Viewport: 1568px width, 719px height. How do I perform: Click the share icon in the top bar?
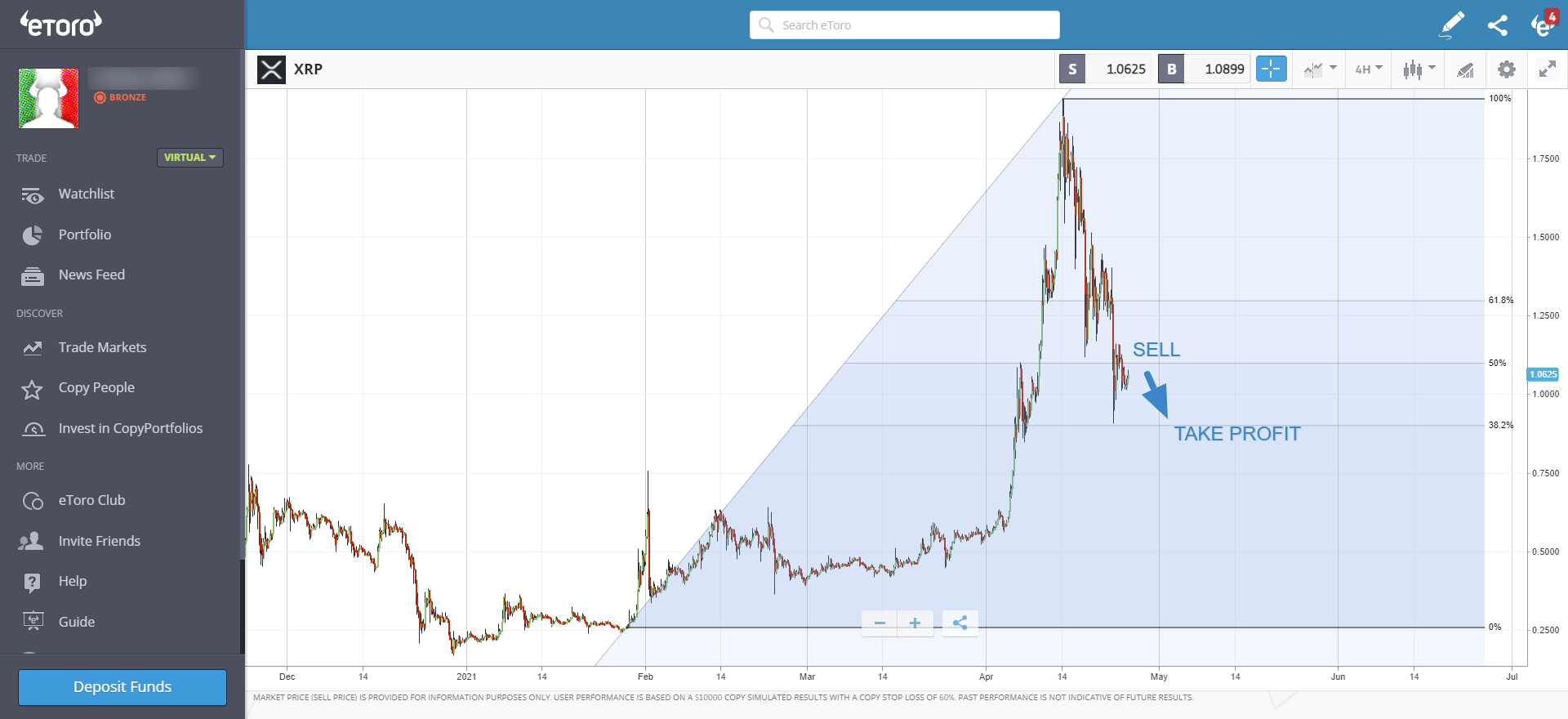1497,25
